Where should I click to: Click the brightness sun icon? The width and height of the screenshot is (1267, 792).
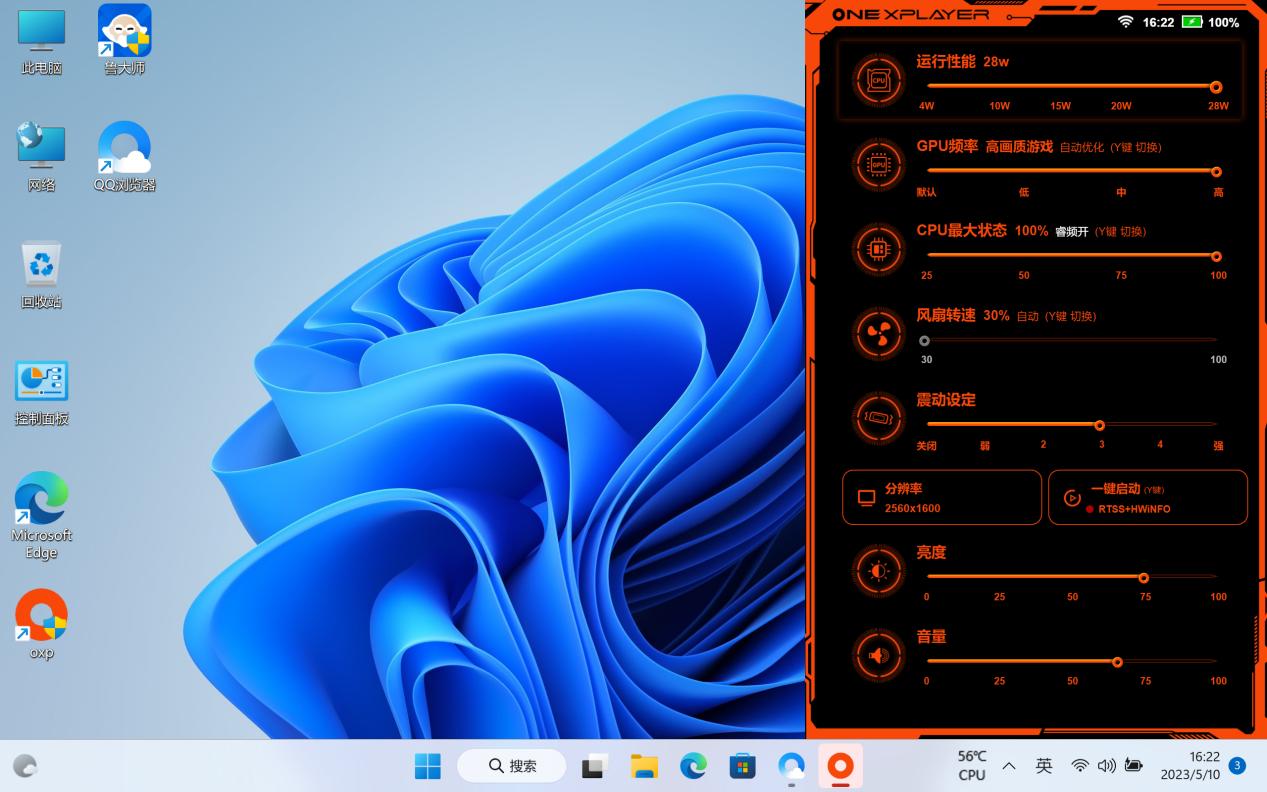pyautogui.click(x=878, y=571)
